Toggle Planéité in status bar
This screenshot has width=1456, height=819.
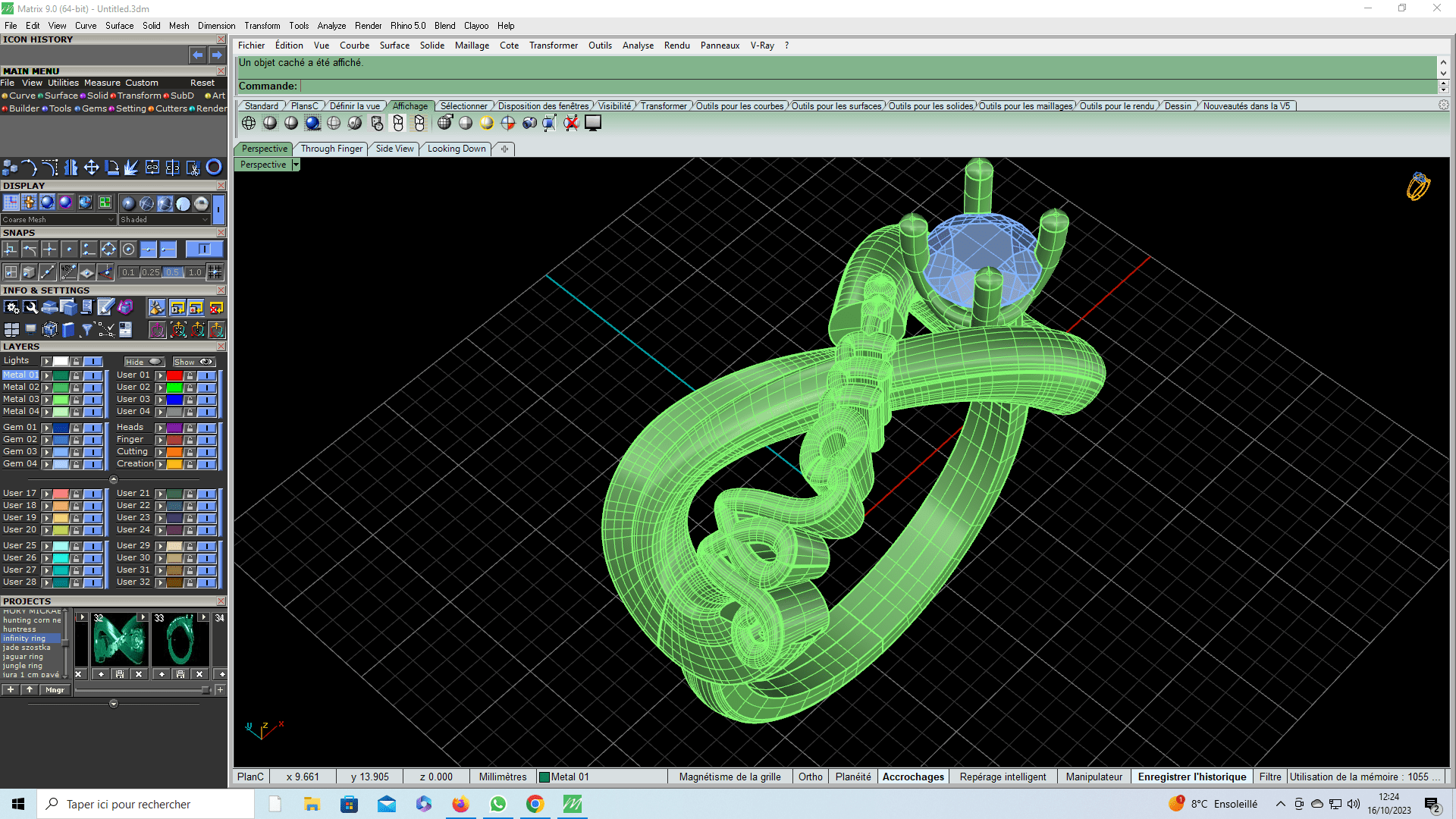click(853, 777)
